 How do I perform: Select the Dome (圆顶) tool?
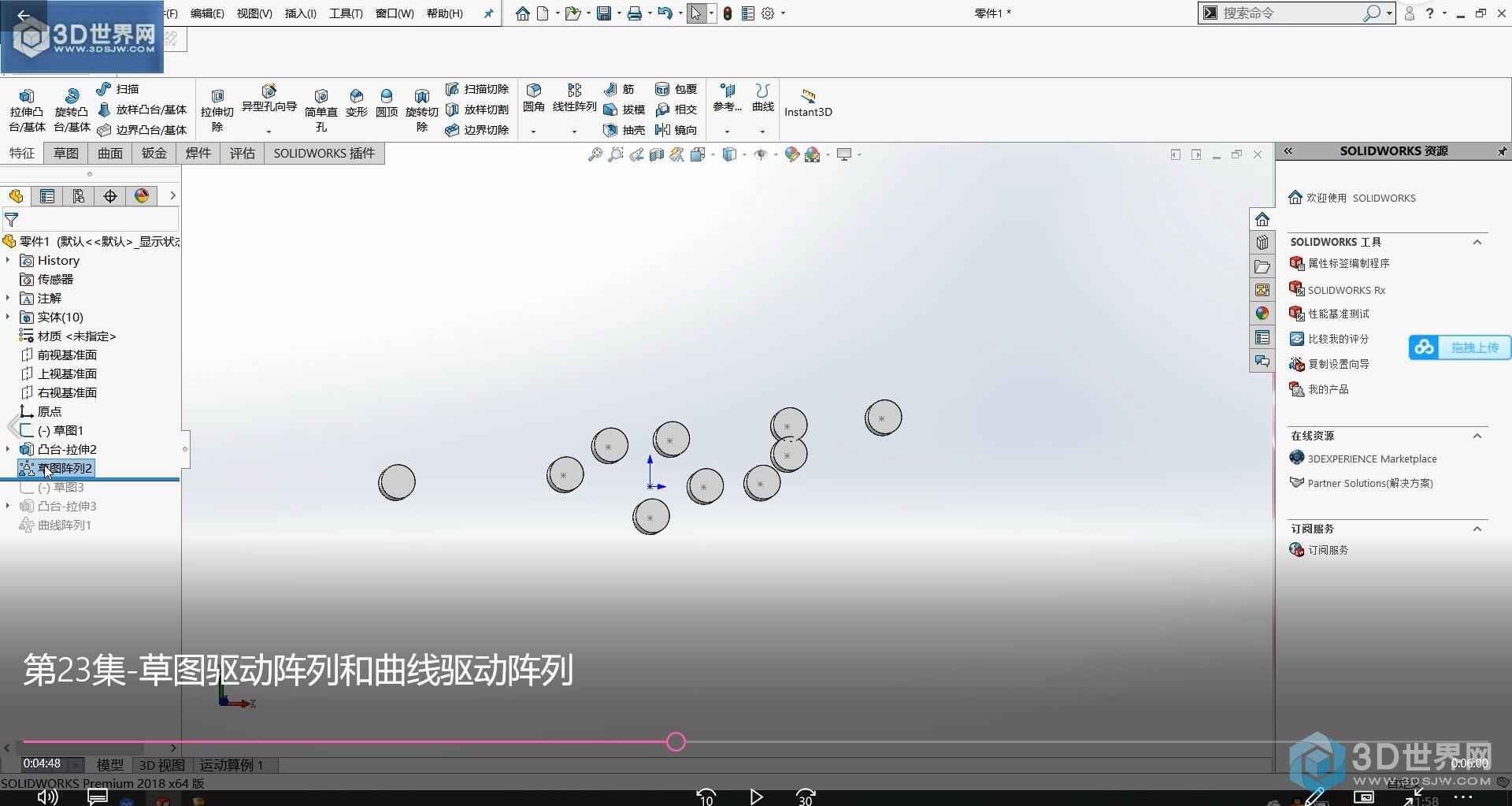tap(387, 103)
